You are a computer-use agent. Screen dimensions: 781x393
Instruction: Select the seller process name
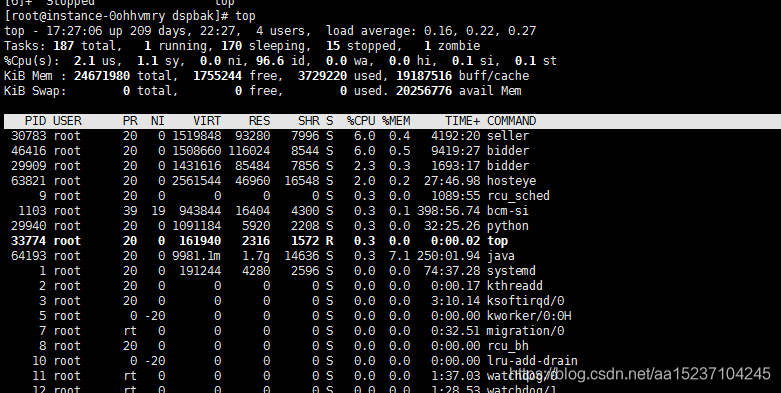[x=508, y=136]
